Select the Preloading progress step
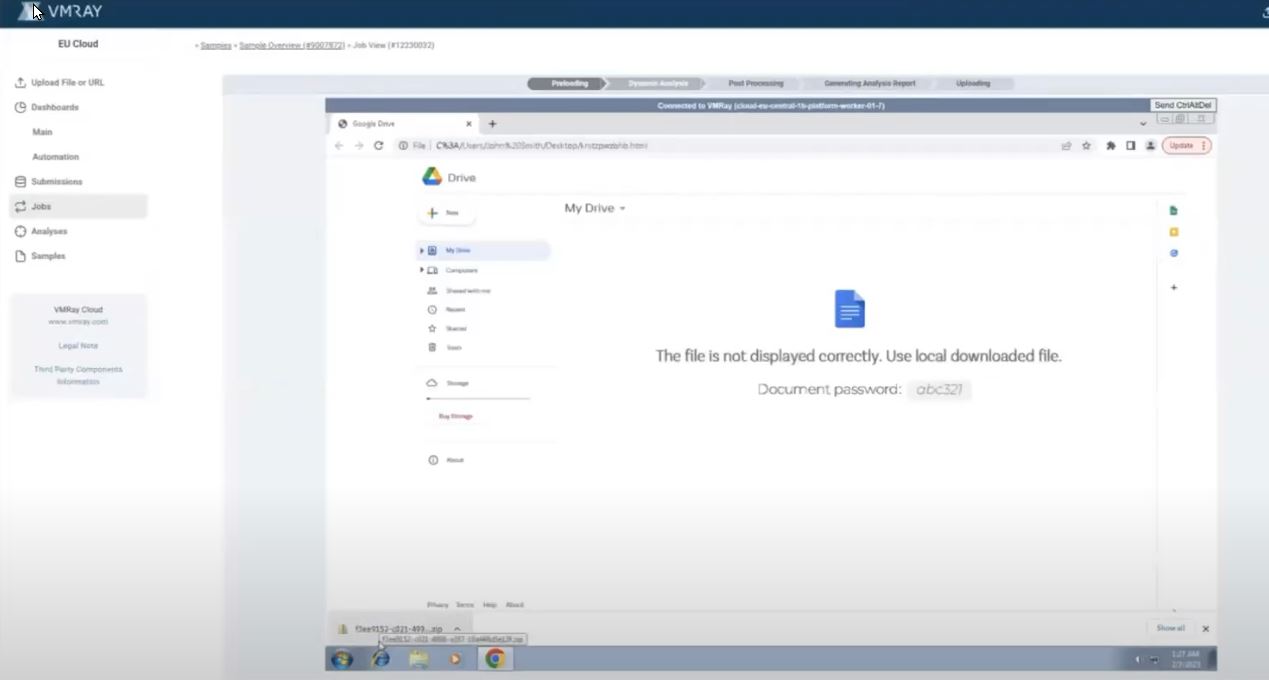 [569, 83]
